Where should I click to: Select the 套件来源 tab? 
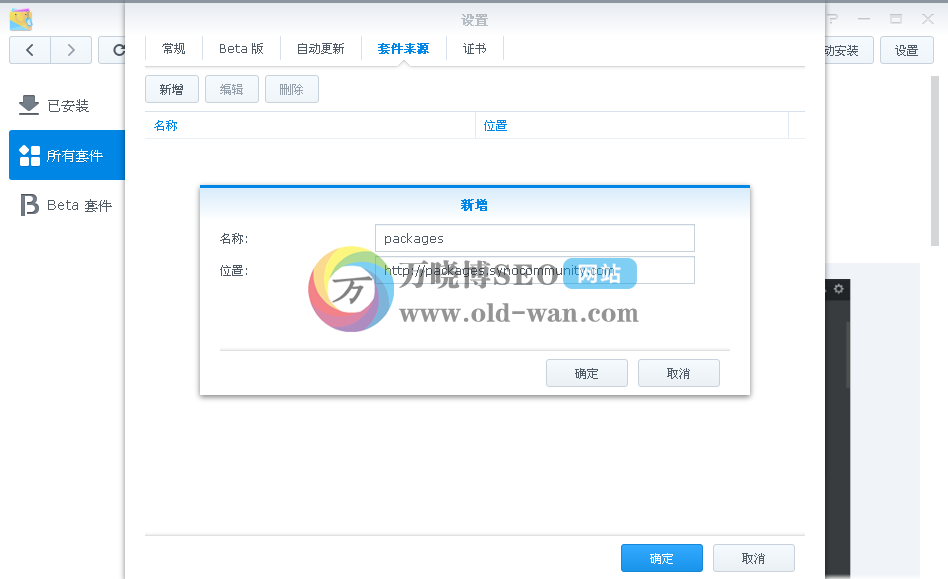pos(403,47)
